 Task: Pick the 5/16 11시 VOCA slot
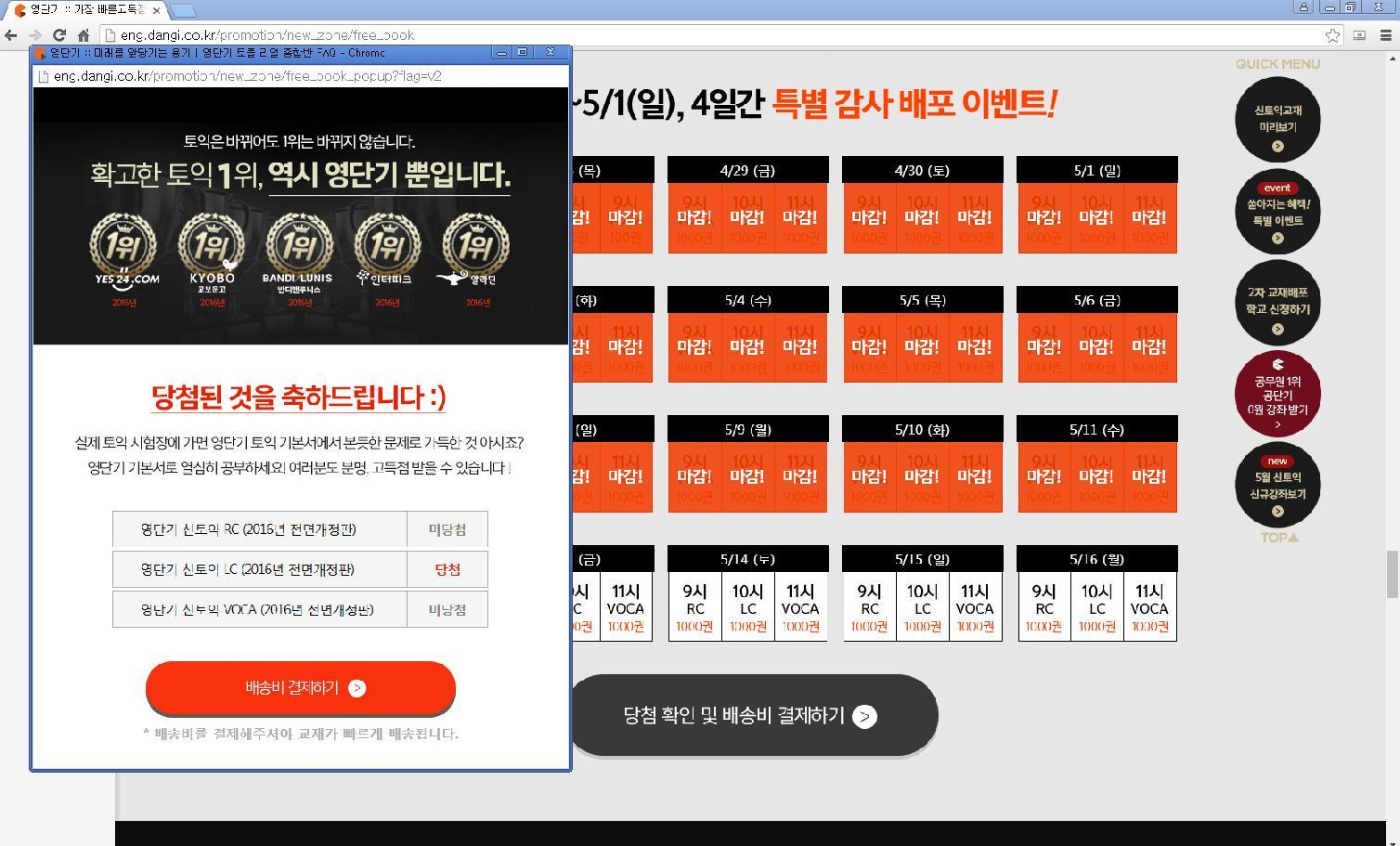pyautogui.click(x=1149, y=606)
